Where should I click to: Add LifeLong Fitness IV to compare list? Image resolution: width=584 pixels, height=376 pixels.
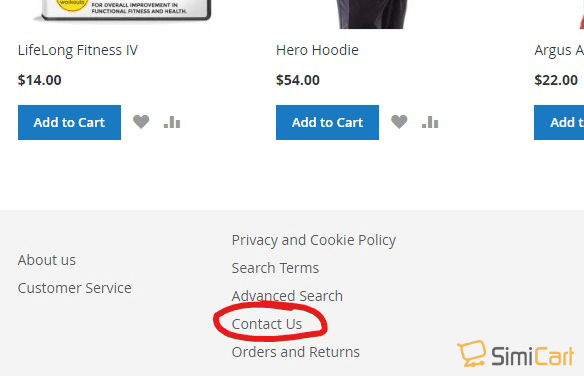coord(172,122)
